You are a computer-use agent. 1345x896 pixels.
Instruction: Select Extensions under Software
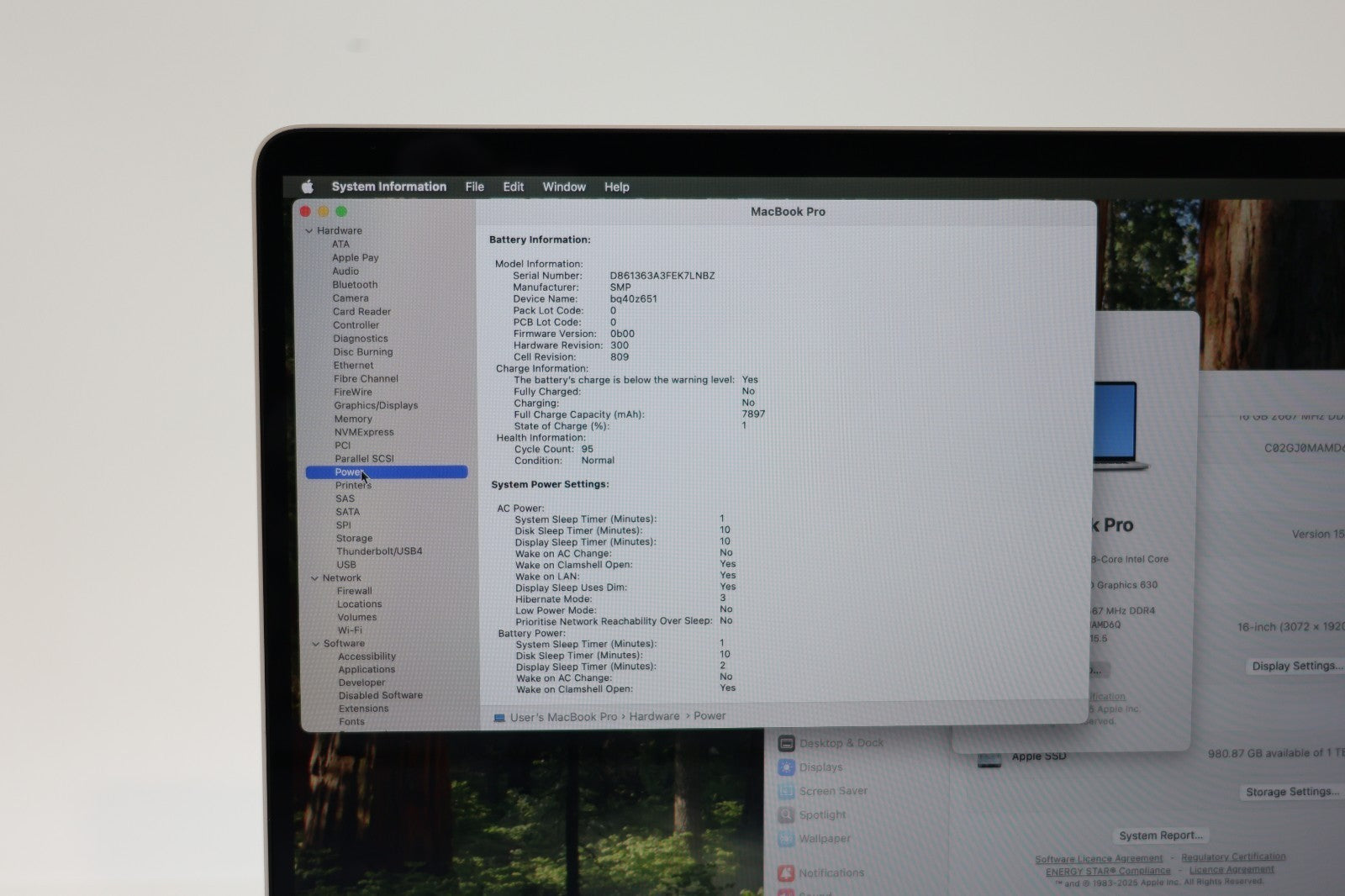coord(363,709)
